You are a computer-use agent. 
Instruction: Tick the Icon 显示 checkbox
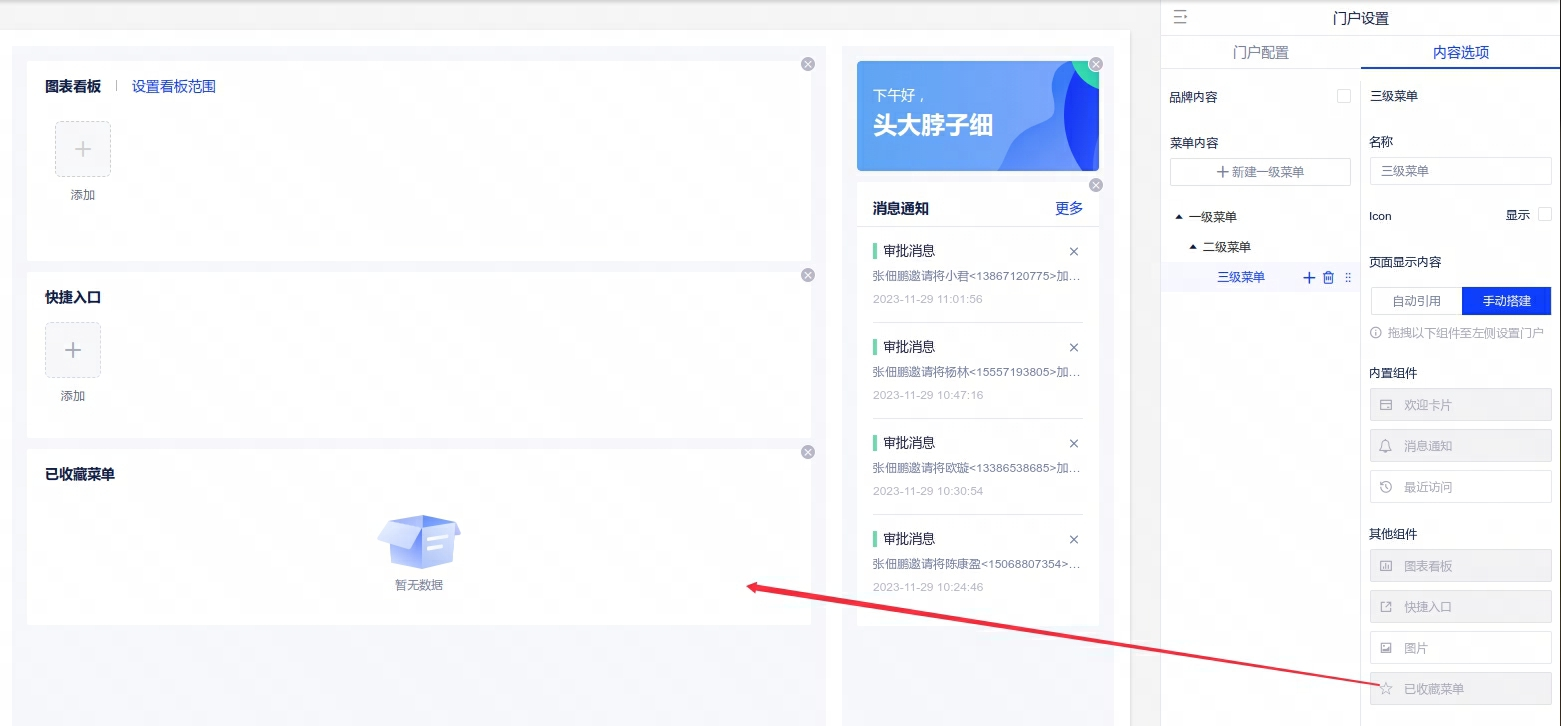click(1544, 214)
